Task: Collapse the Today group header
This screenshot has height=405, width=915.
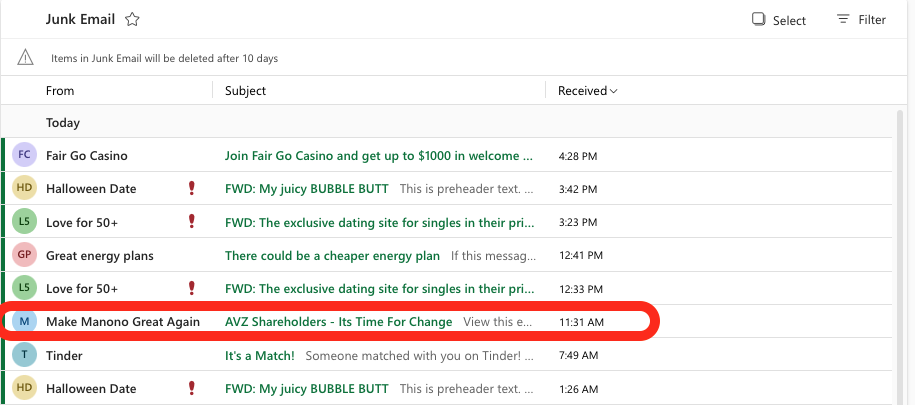Action: (63, 123)
